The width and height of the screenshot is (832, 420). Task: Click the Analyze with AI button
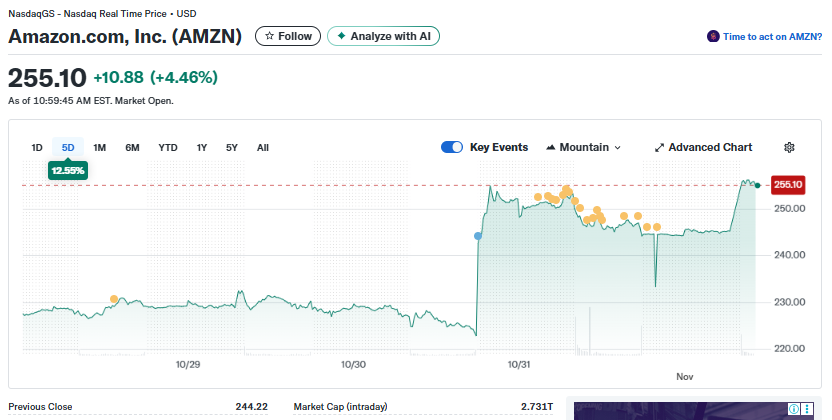click(x=384, y=36)
